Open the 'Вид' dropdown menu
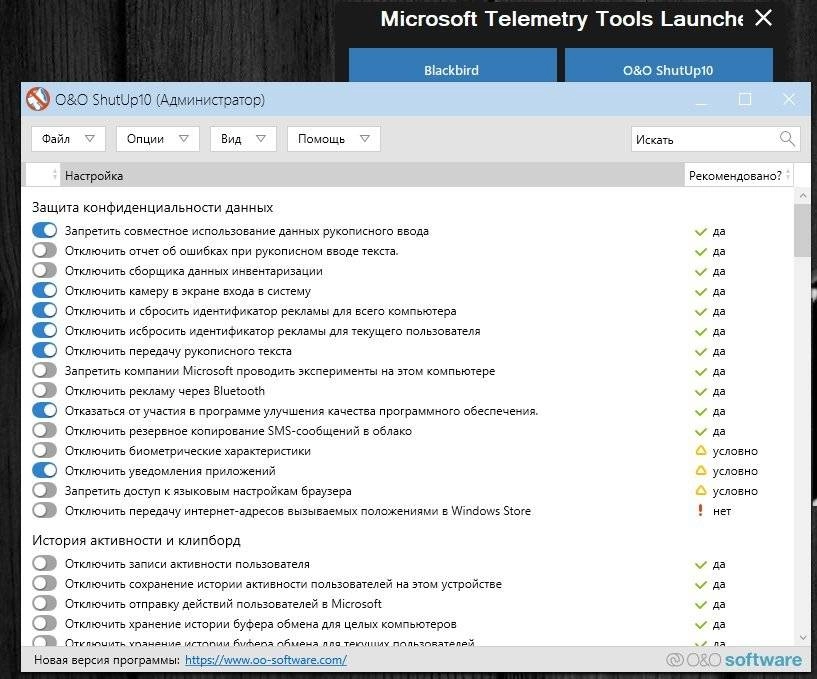Image resolution: width=817 pixels, height=679 pixels. point(243,139)
